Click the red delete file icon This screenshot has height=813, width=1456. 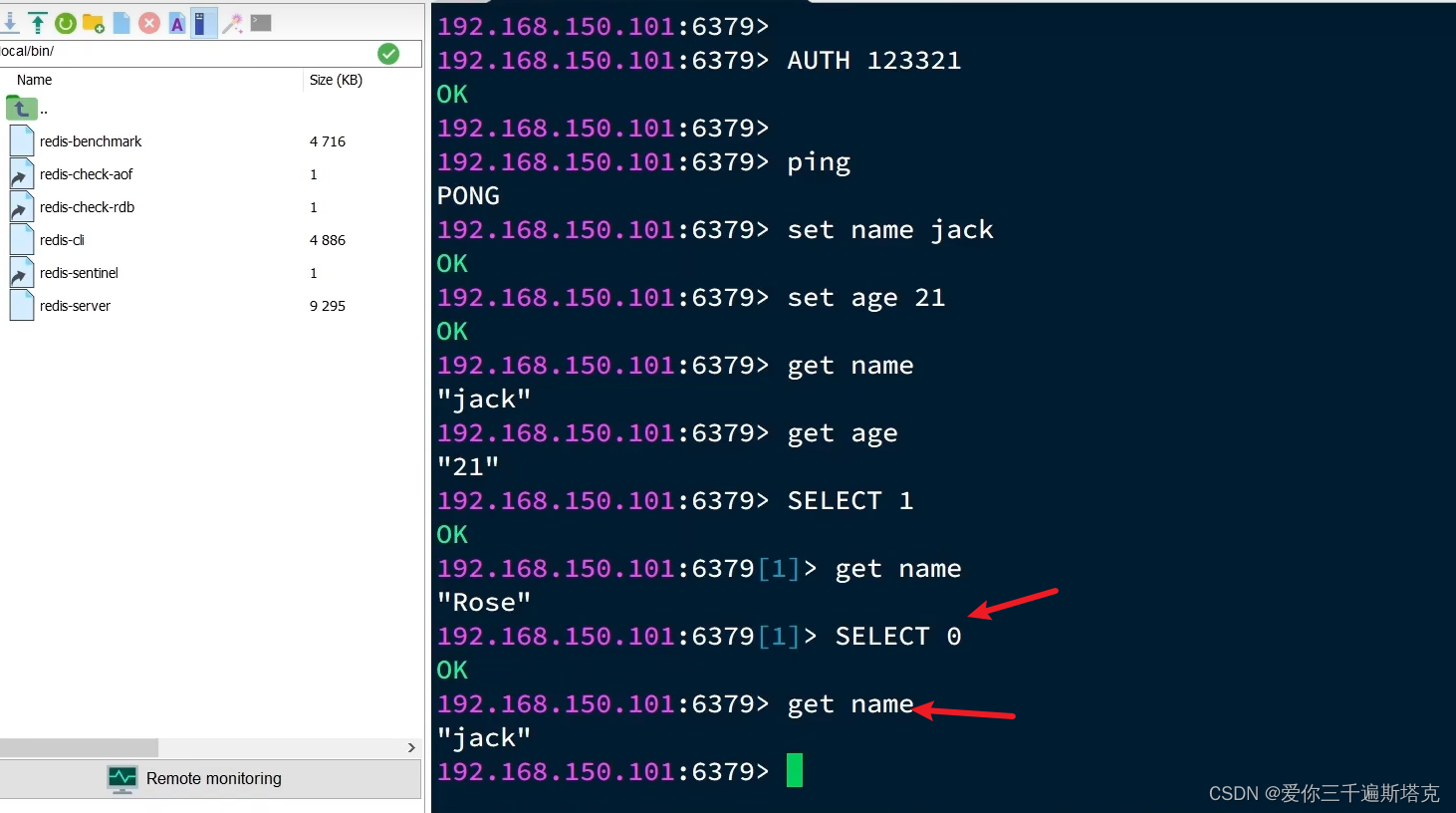point(149,22)
